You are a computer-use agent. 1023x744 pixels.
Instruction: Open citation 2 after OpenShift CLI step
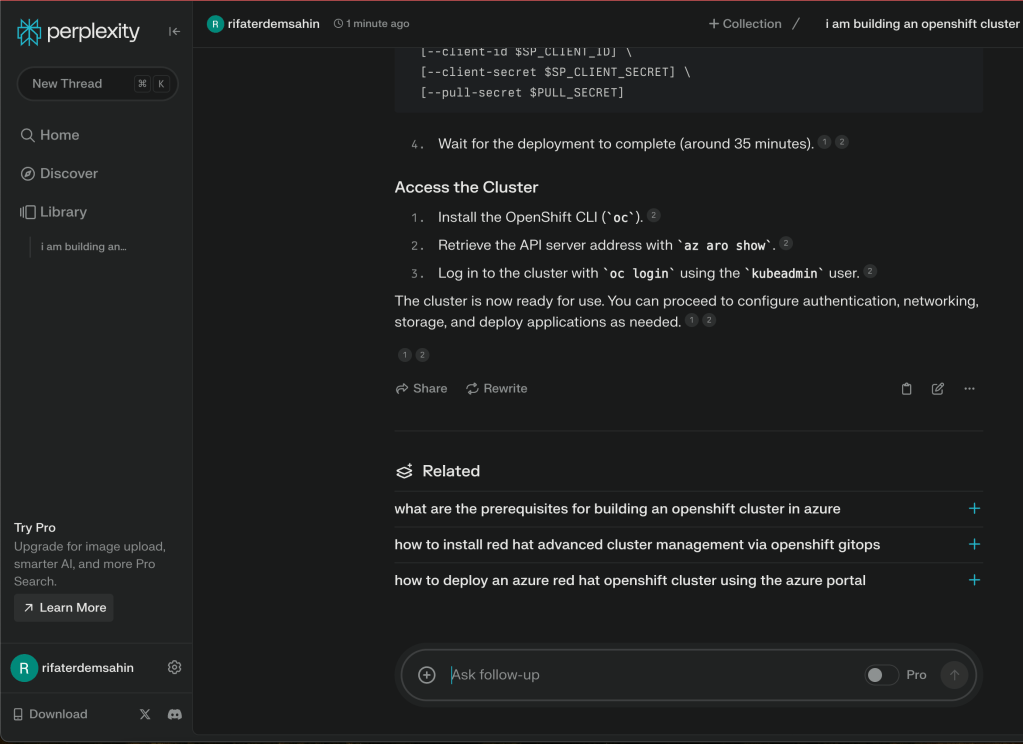654,215
